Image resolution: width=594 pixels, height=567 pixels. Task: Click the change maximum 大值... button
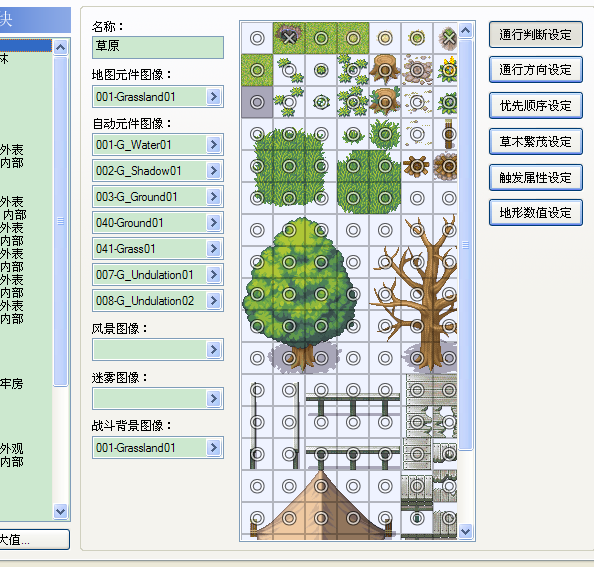pos(34,539)
